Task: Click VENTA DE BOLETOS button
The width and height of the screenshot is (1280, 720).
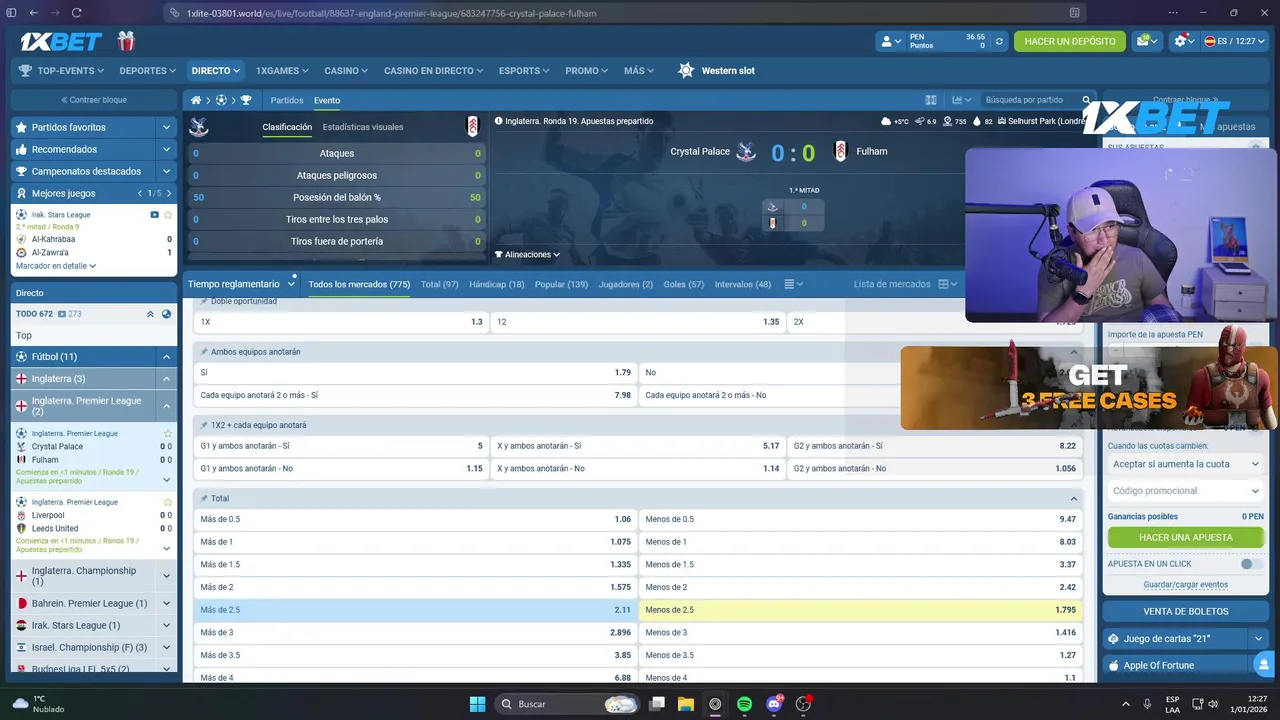Action: (1186, 611)
